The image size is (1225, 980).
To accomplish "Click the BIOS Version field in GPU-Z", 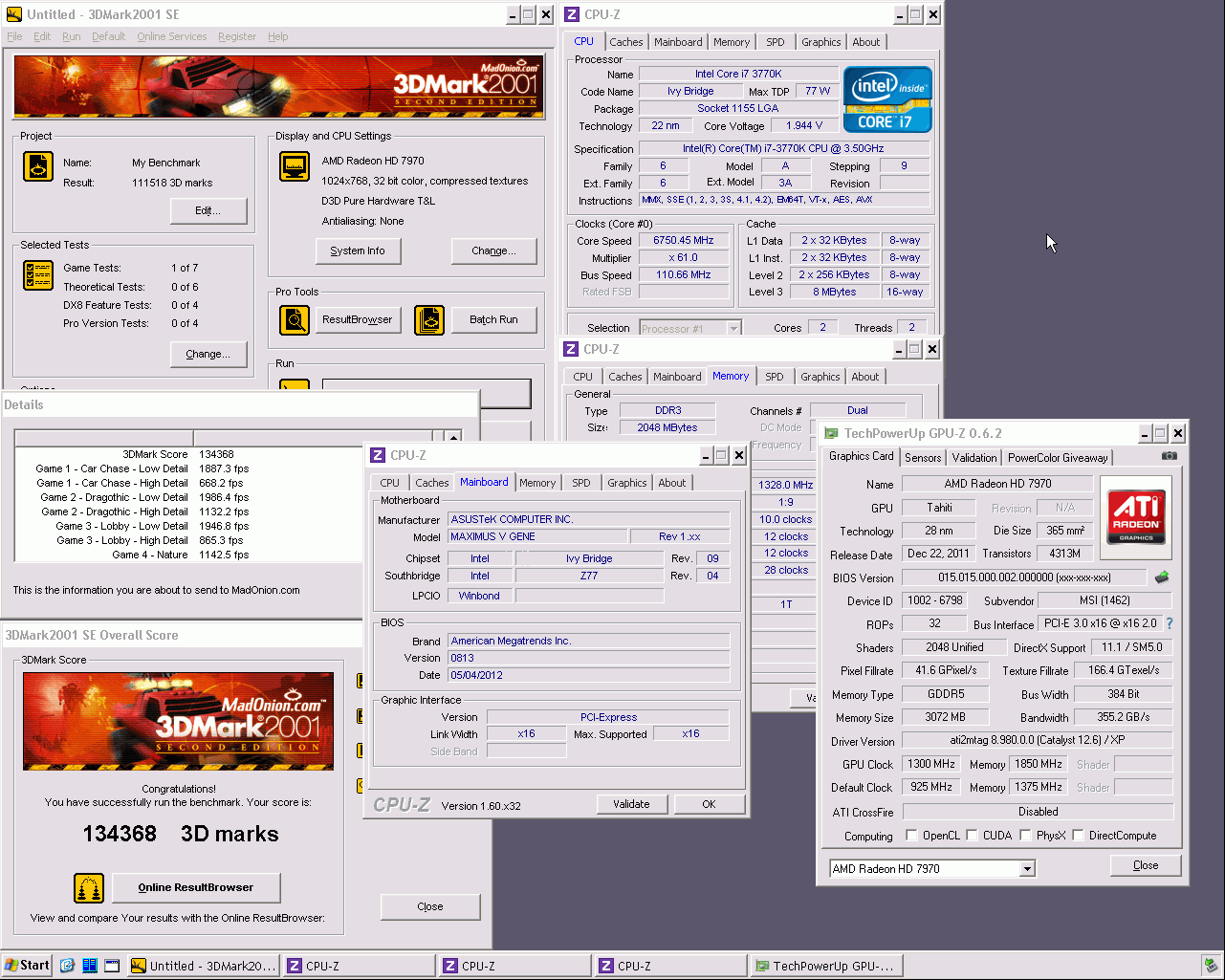I will click(1024, 577).
